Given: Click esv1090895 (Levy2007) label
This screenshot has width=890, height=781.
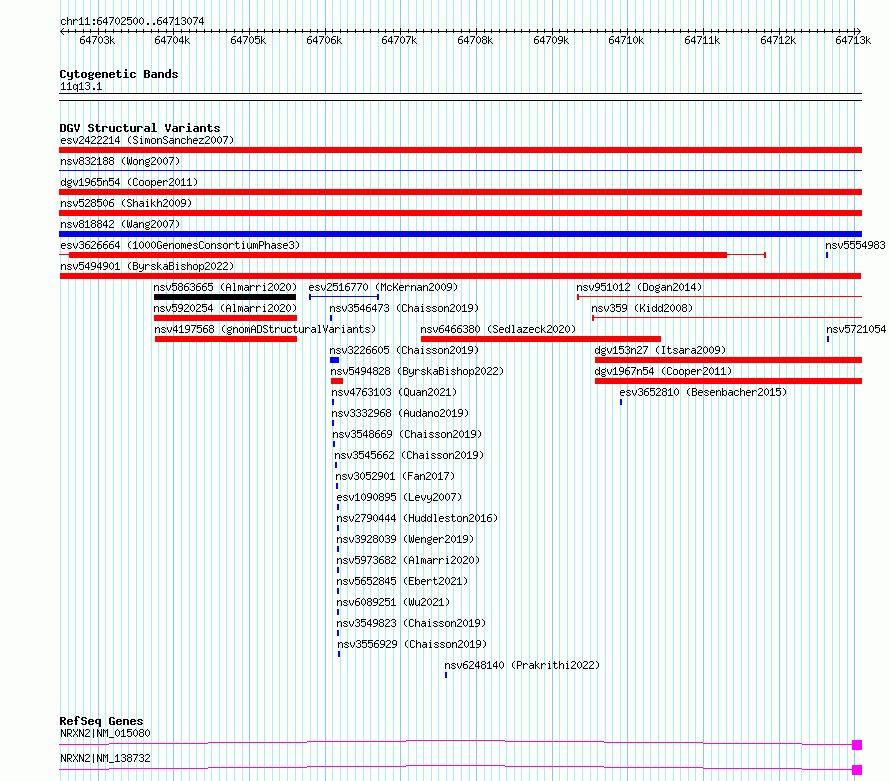Looking at the screenshot, I should [399, 497].
